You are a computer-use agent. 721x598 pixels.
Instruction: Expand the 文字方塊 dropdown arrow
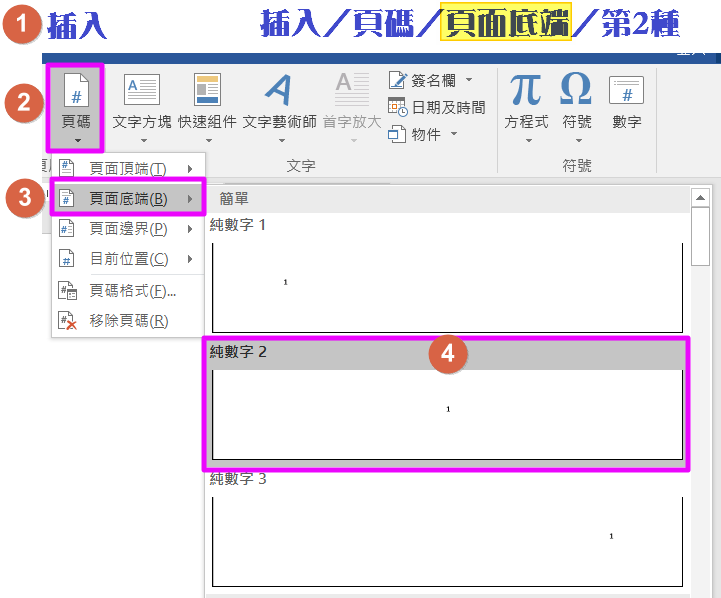(x=144, y=141)
